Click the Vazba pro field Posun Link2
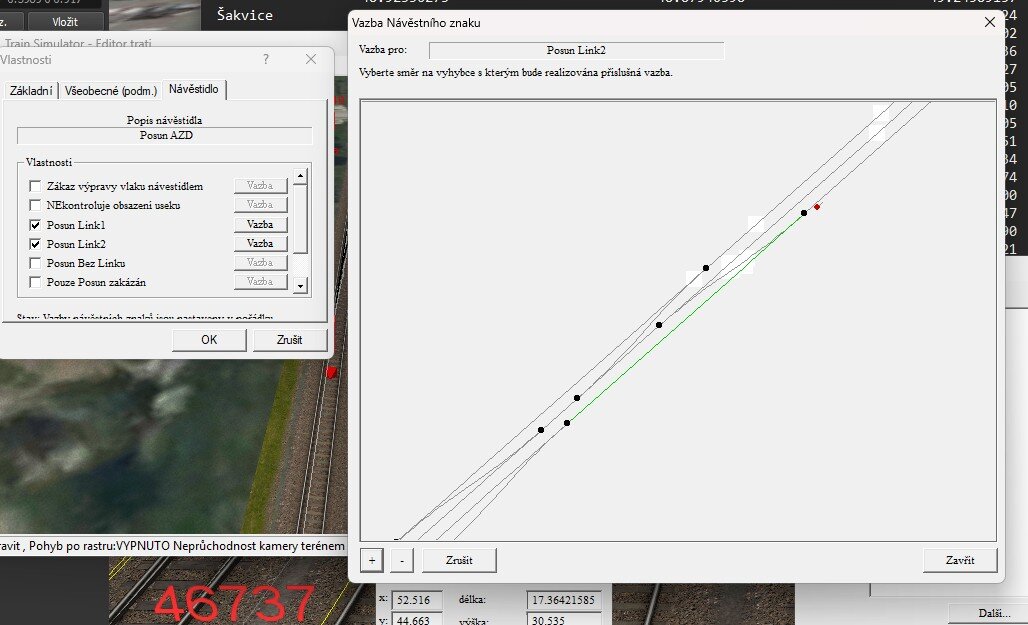Viewport: 1028px width, 625px height. (576, 50)
